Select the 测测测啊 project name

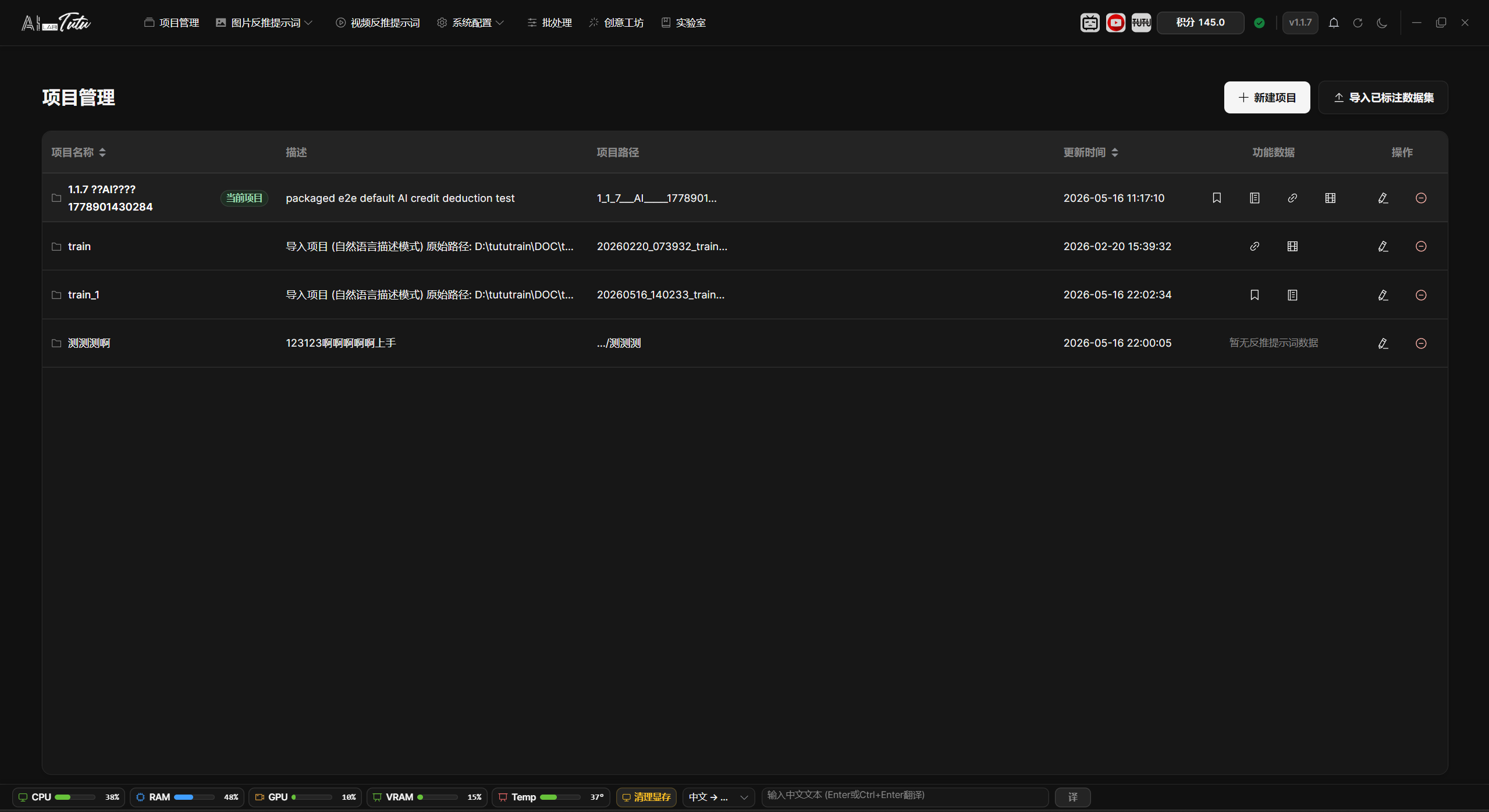pyautogui.click(x=89, y=343)
